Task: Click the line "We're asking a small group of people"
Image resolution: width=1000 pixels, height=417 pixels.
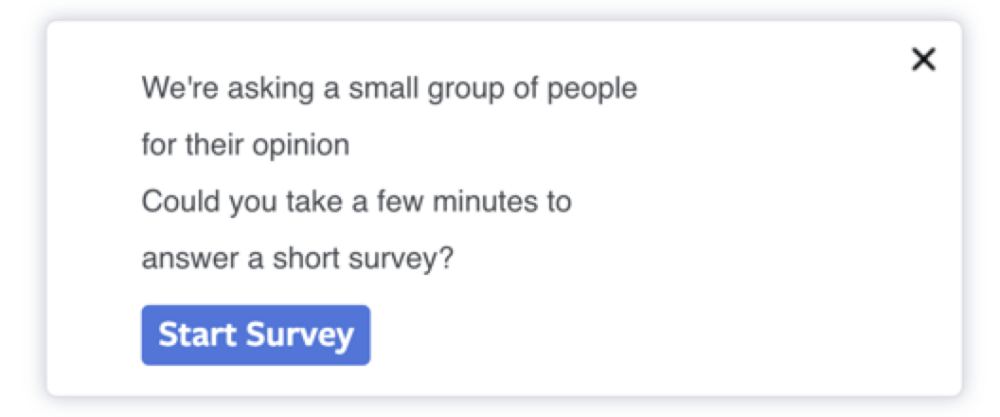Action: point(389,89)
